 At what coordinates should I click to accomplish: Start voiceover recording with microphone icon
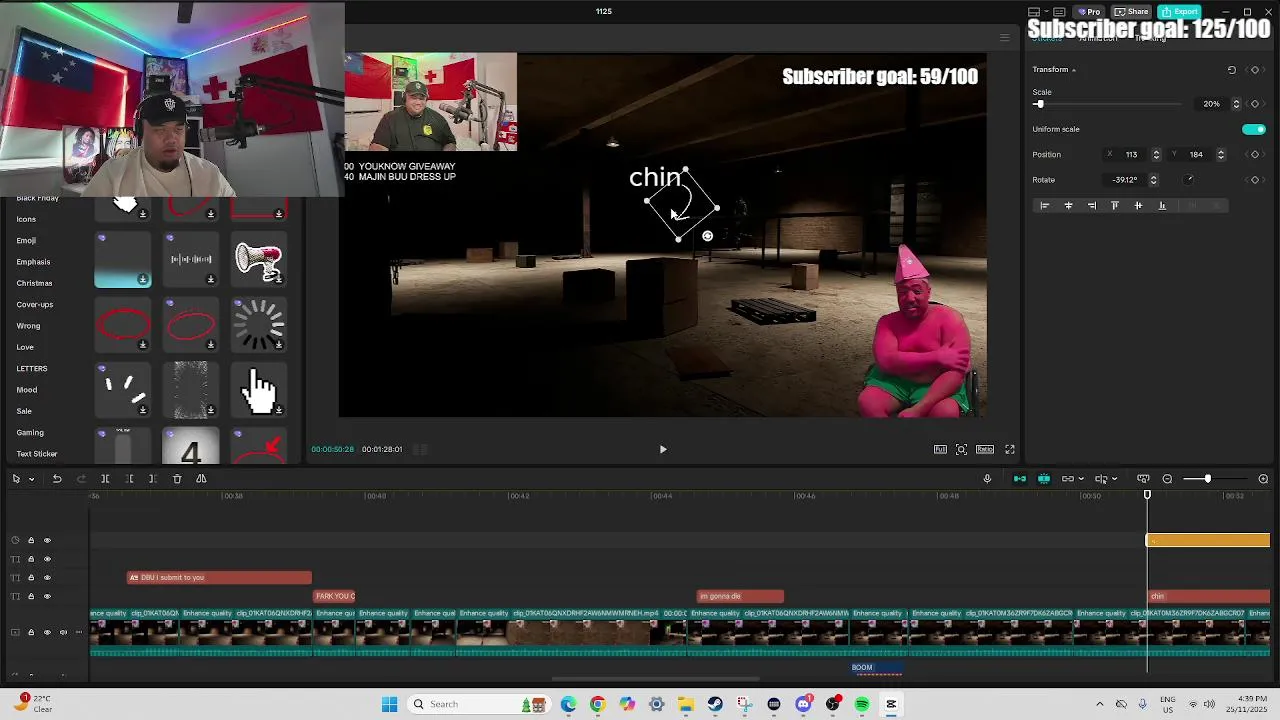(987, 479)
